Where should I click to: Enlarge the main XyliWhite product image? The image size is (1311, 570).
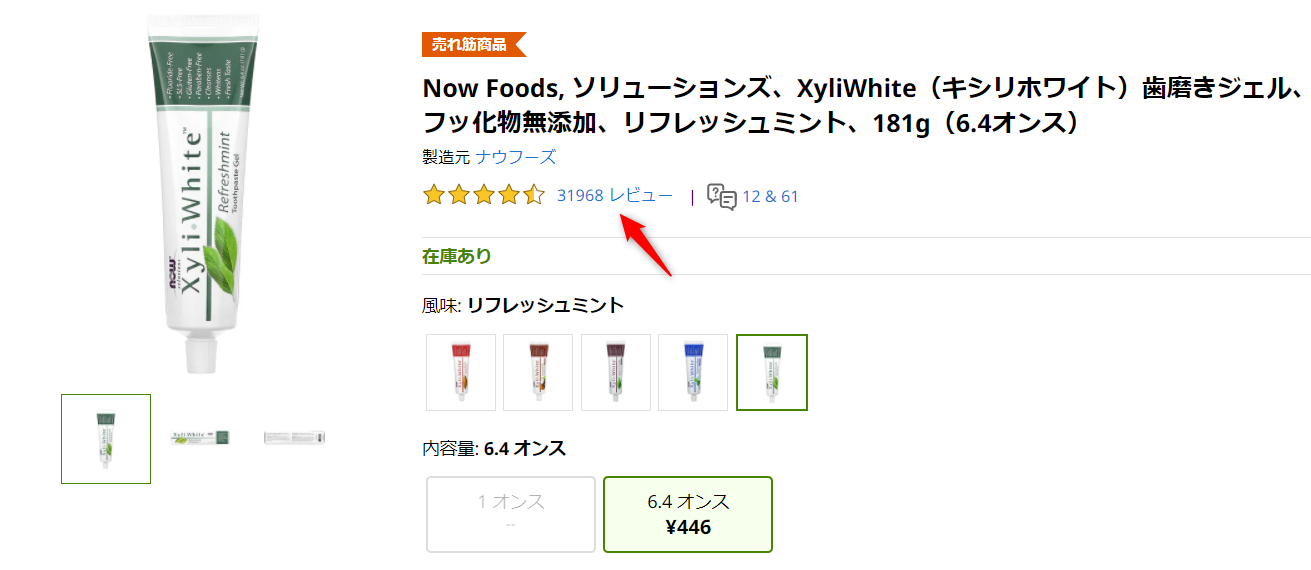(195, 190)
